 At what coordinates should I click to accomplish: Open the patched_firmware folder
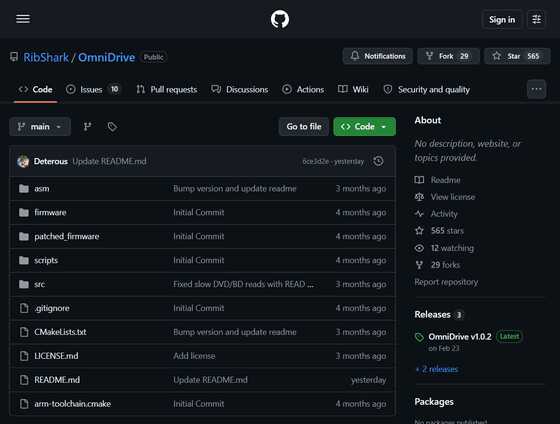(67, 236)
